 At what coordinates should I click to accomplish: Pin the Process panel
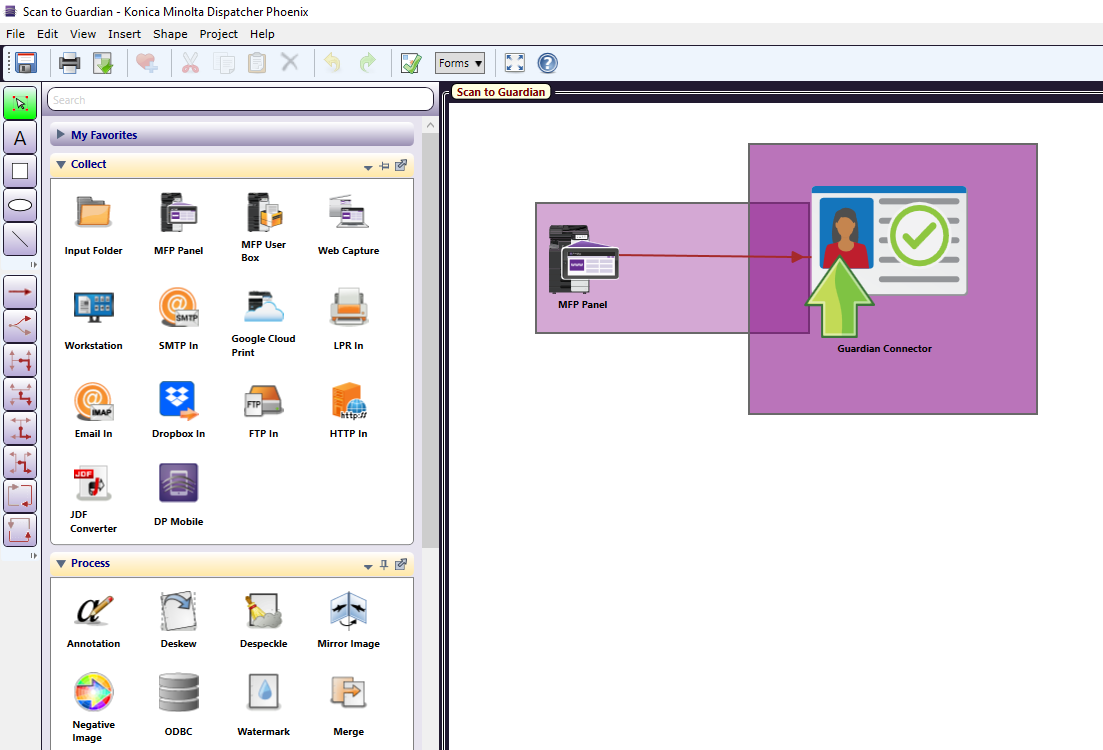pyautogui.click(x=384, y=565)
